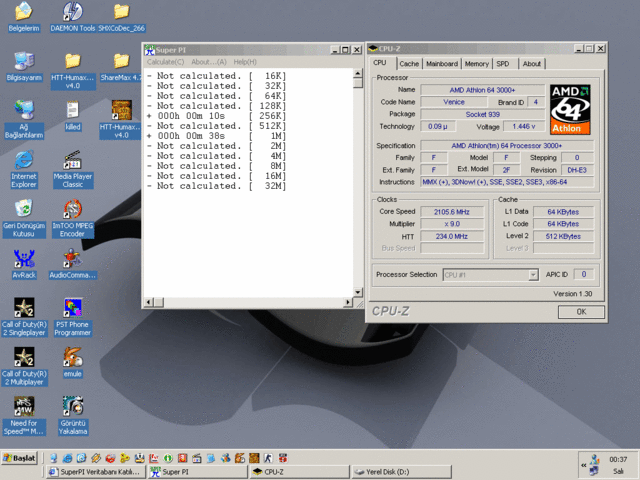The width and height of the screenshot is (640, 480).
Task: Switch to CPU-Z taskbar button
Action: (x=300, y=472)
